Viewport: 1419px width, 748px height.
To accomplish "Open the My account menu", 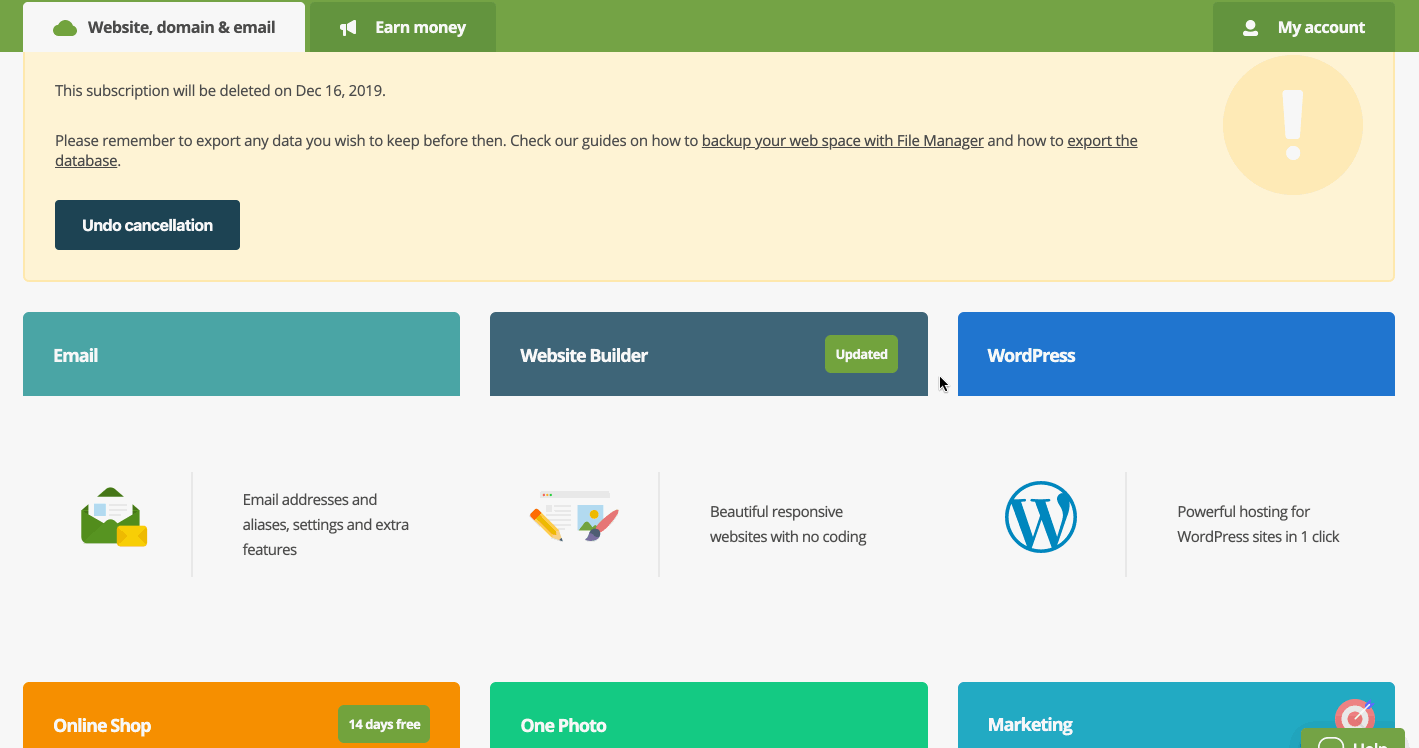I will [1304, 27].
